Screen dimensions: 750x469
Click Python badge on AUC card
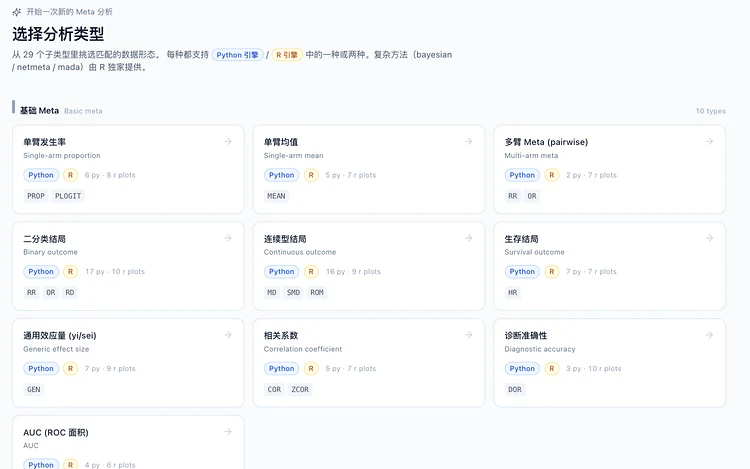pyautogui.click(x=41, y=464)
